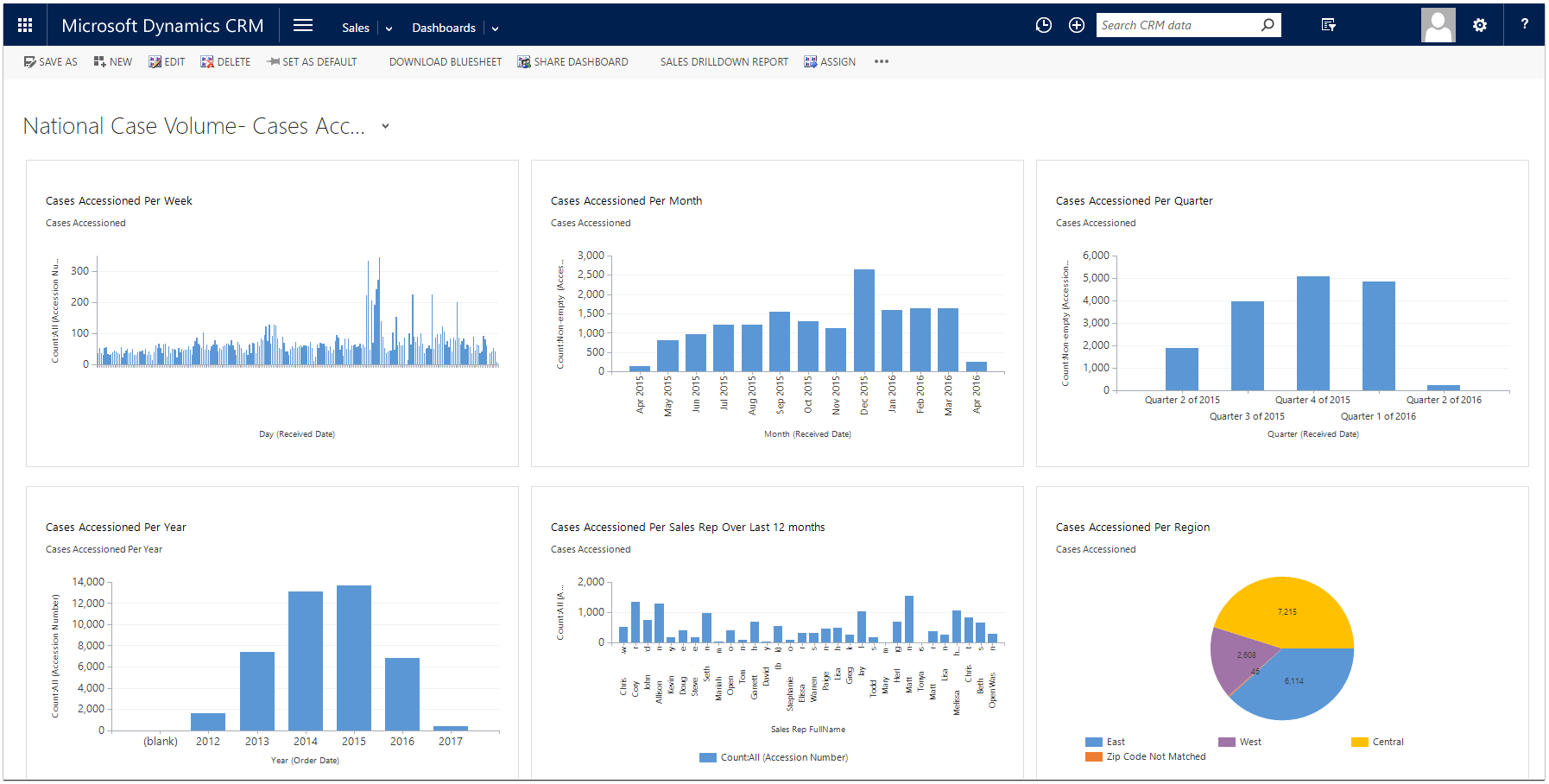Click New in the command bar
This screenshot has height=784, width=1549.
click(113, 62)
